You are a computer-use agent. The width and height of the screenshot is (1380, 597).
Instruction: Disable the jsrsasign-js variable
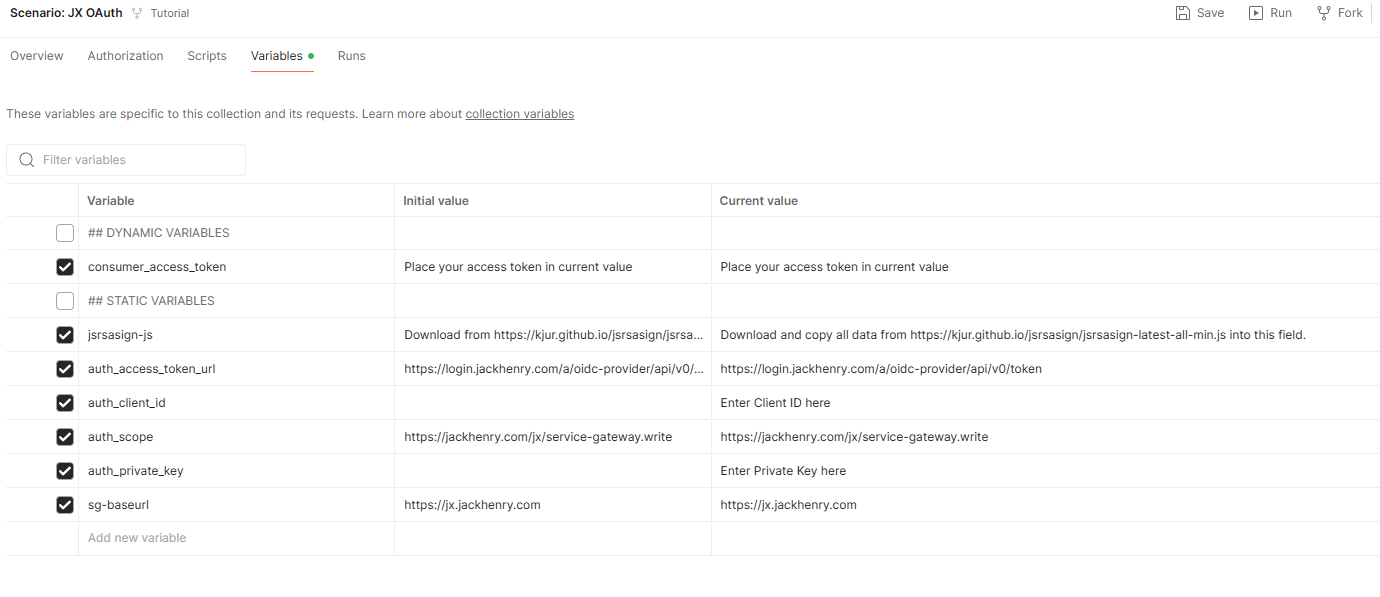[x=65, y=334]
